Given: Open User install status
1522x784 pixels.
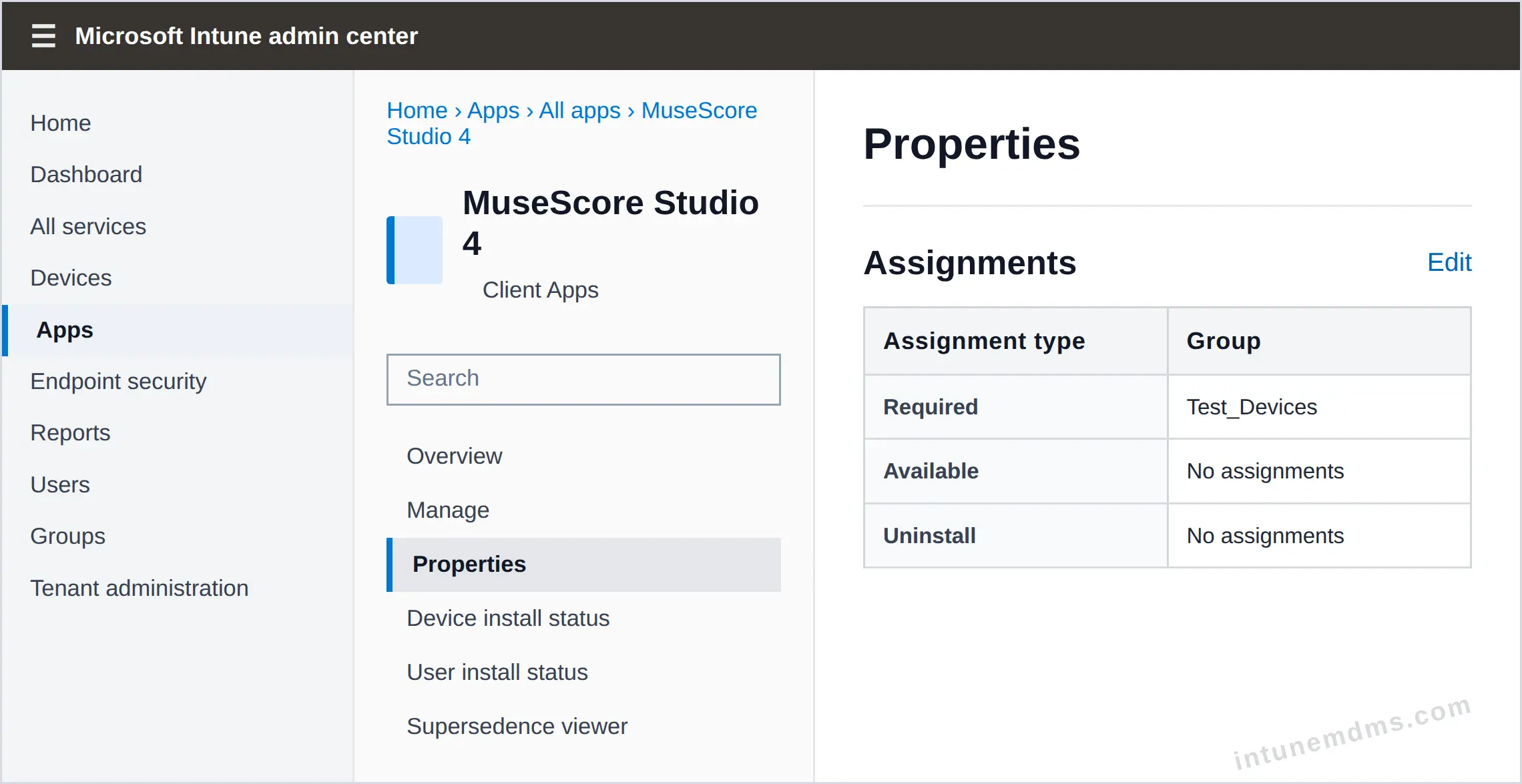Looking at the screenshot, I should click(x=497, y=672).
